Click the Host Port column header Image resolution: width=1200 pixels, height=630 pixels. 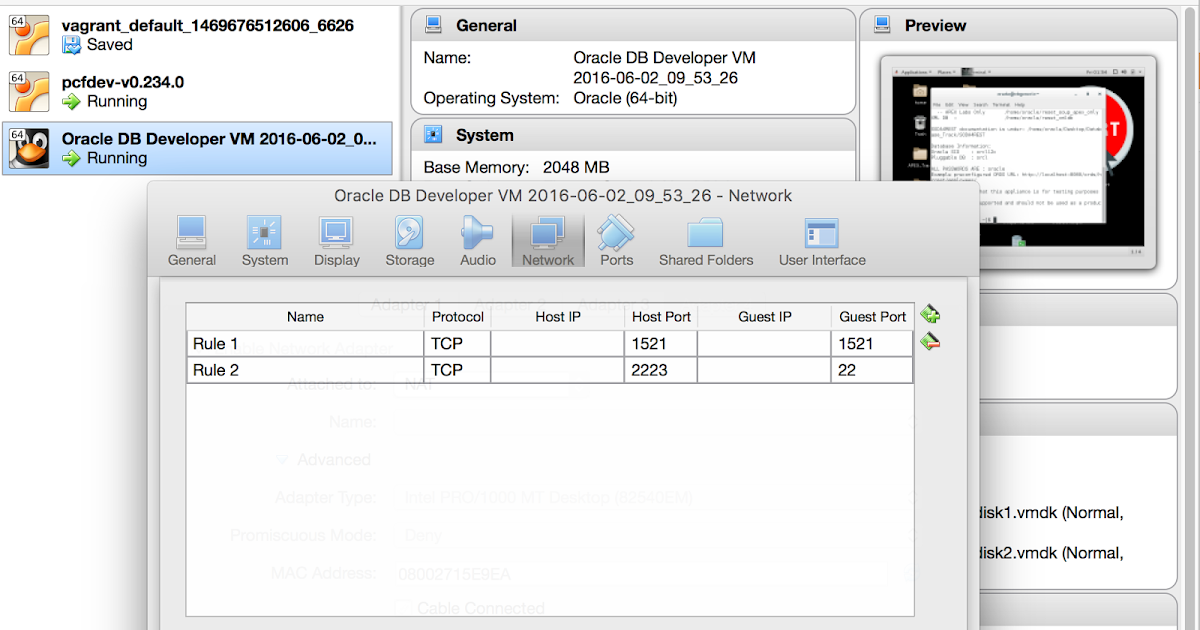click(661, 317)
